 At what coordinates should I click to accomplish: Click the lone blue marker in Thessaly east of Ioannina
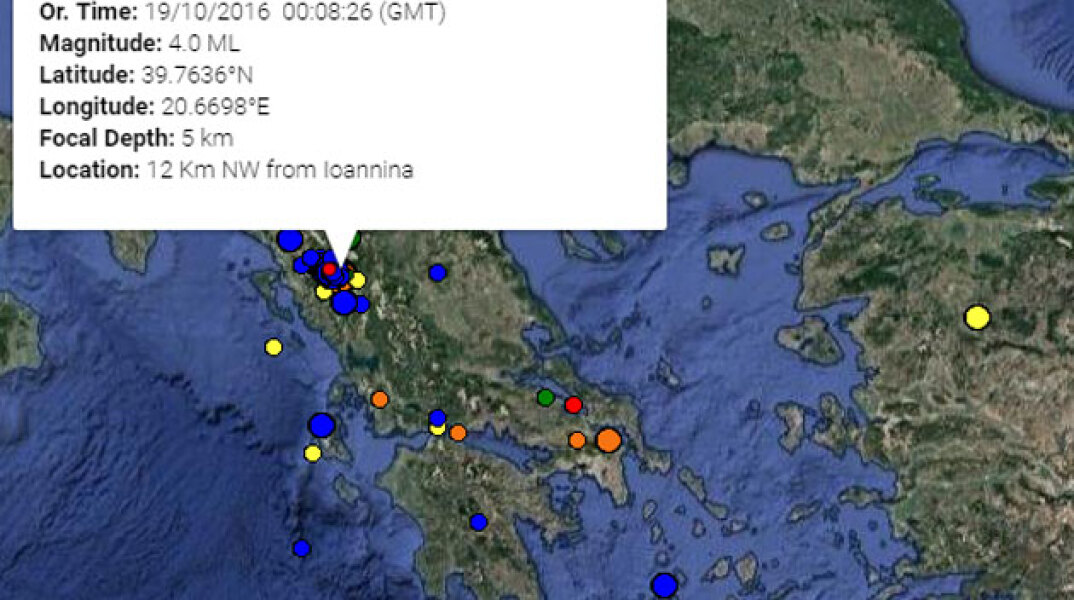(x=437, y=272)
